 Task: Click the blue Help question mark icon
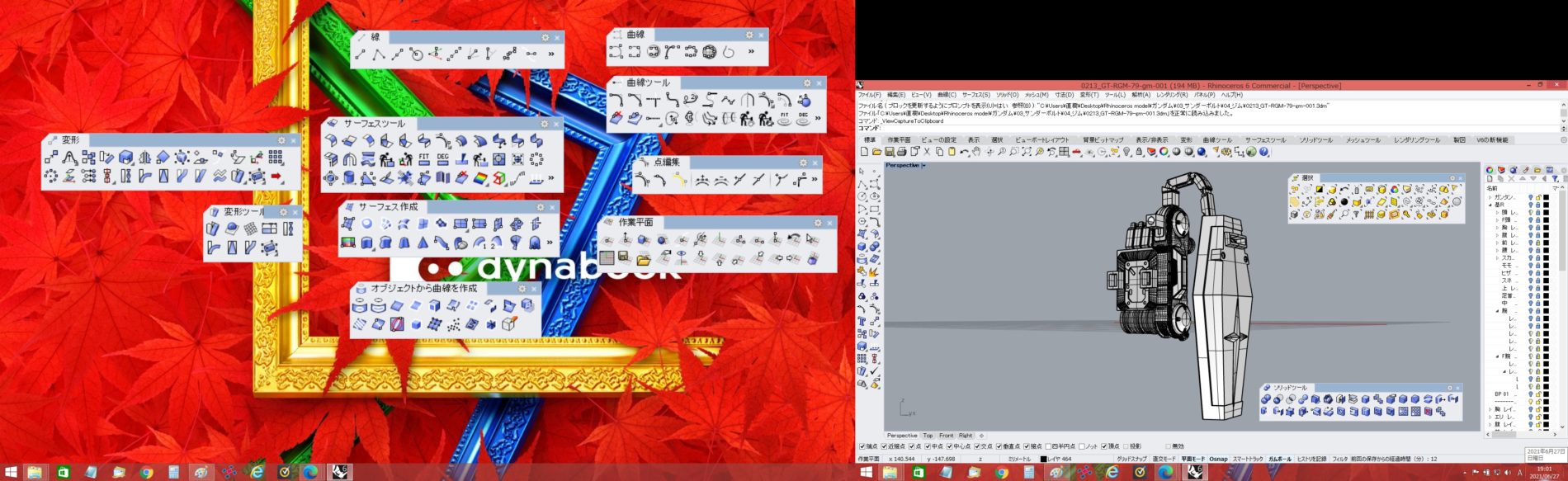pyautogui.click(x=1263, y=152)
